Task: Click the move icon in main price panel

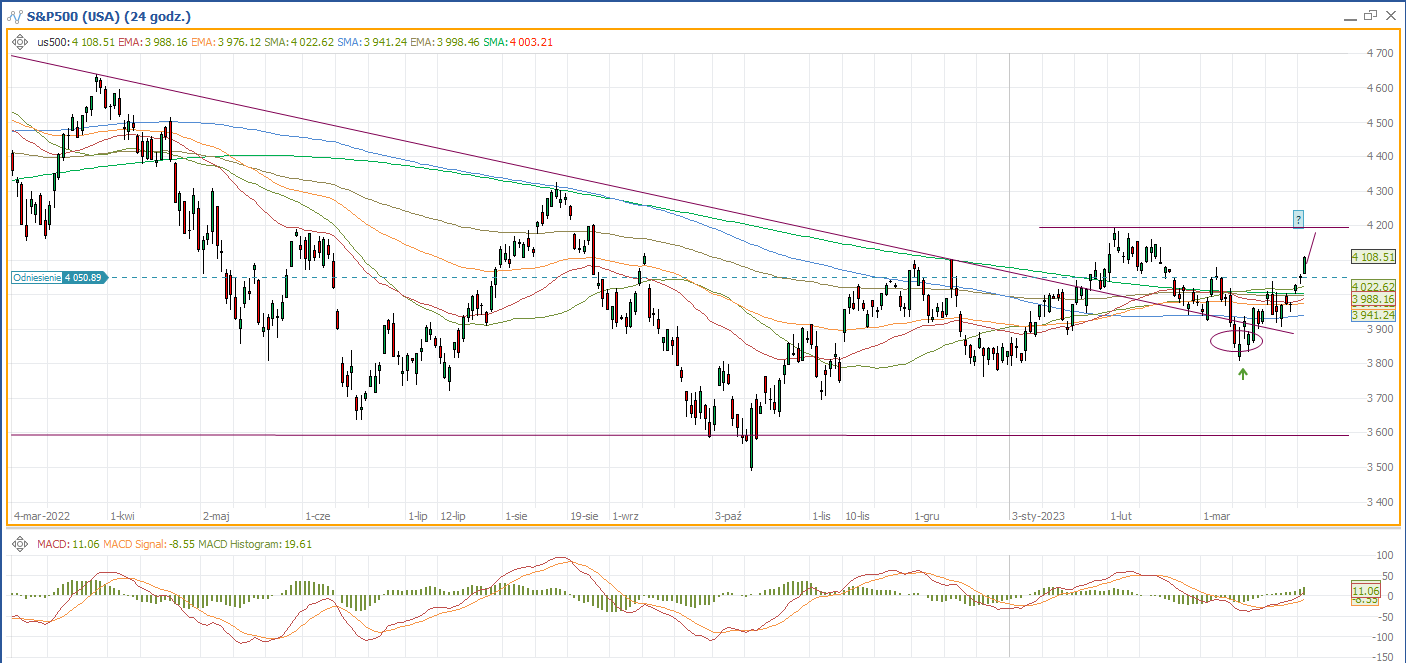Action: pos(20,42)
